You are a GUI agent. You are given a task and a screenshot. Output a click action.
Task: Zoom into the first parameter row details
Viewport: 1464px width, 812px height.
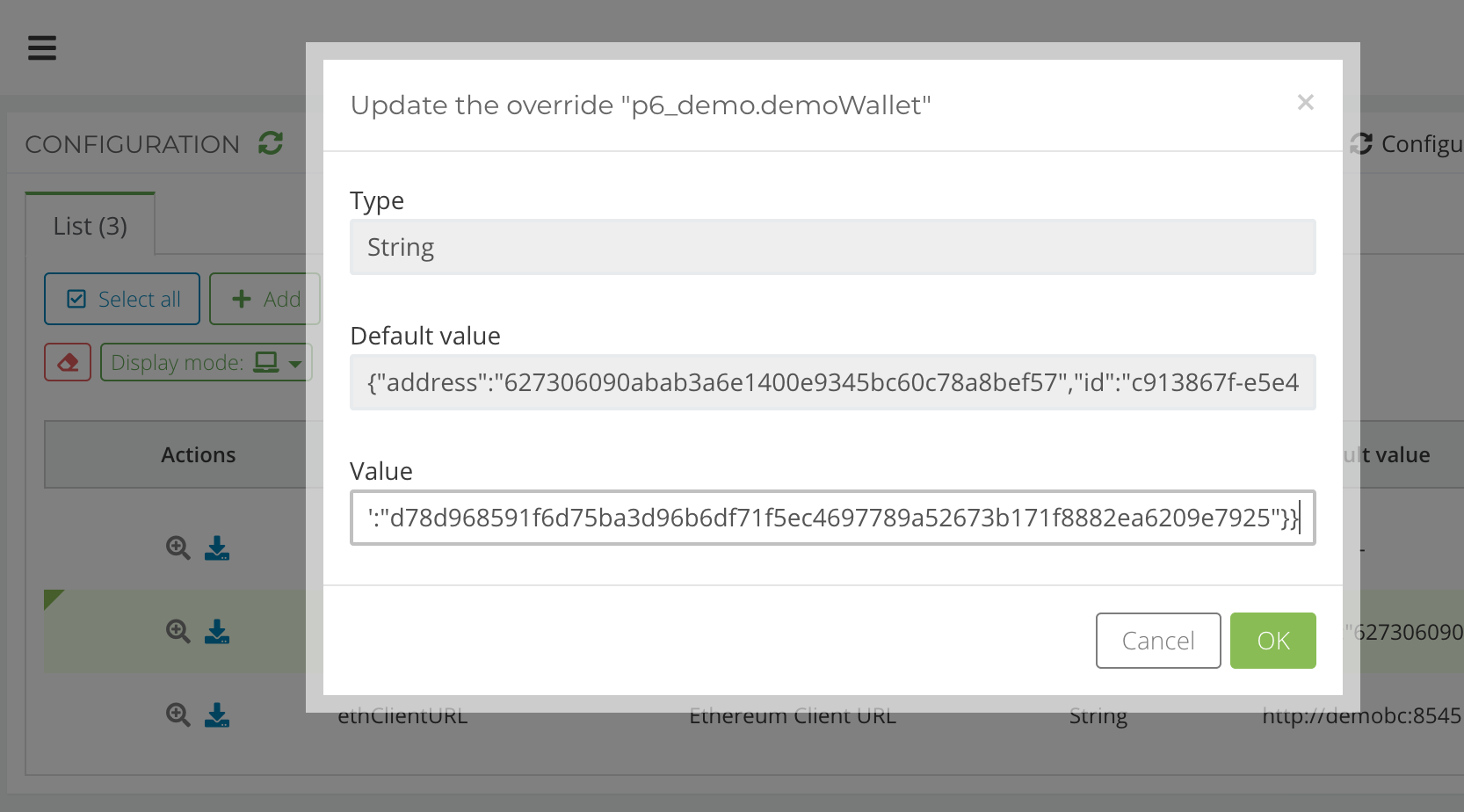coord(178,547)
